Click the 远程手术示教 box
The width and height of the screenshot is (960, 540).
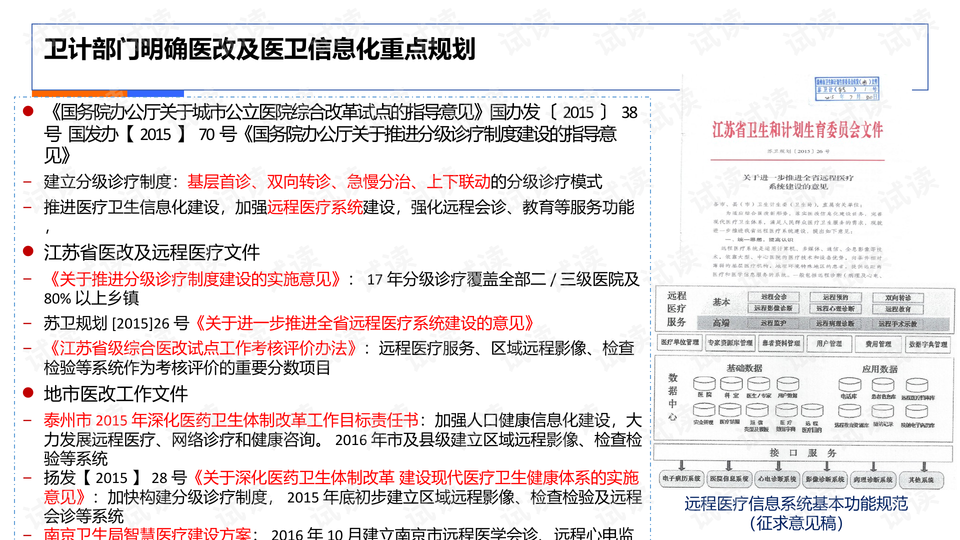(x=898, y=324)
